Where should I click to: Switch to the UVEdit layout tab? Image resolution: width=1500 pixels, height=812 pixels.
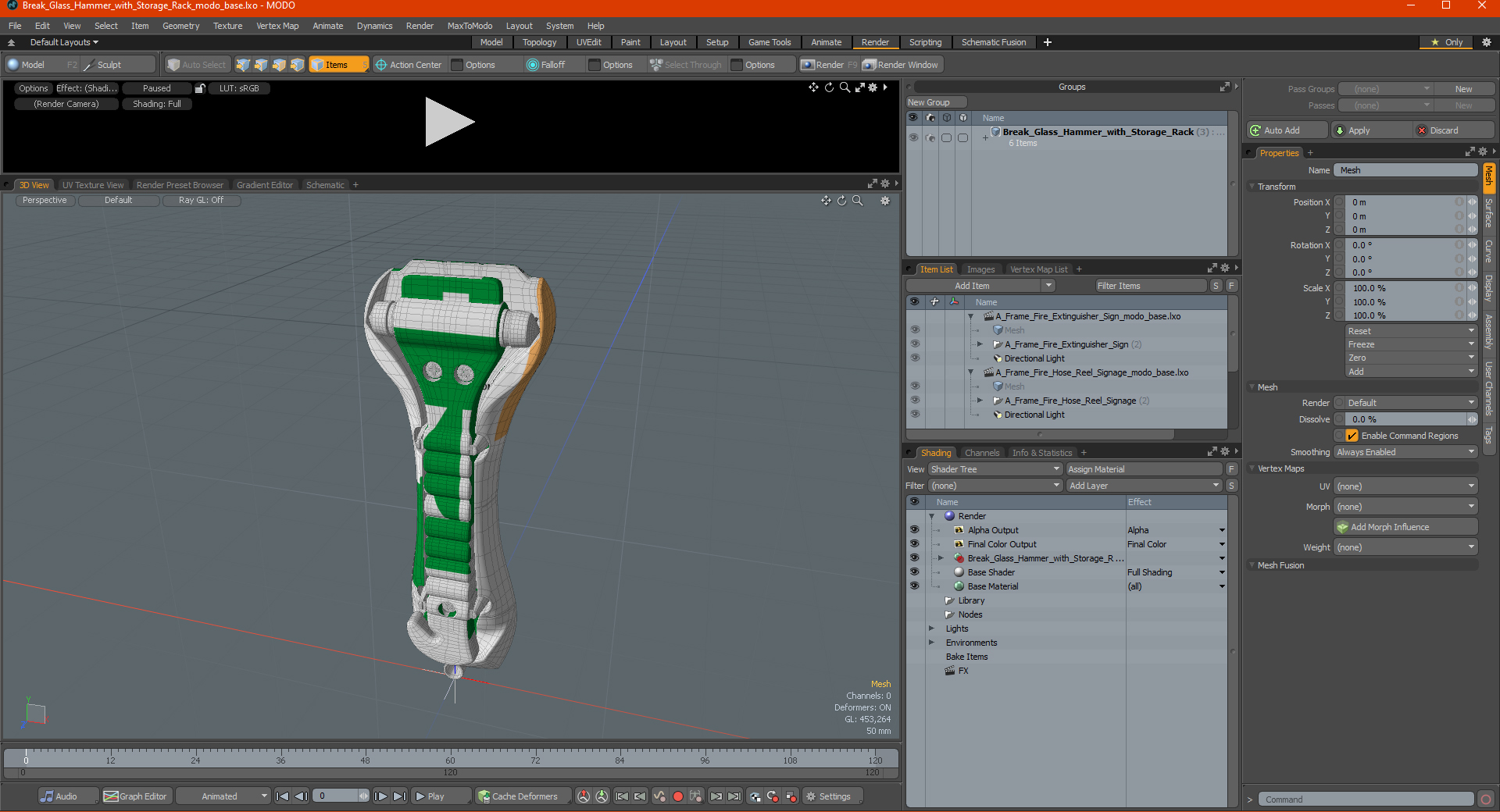[x=588, y=42]
